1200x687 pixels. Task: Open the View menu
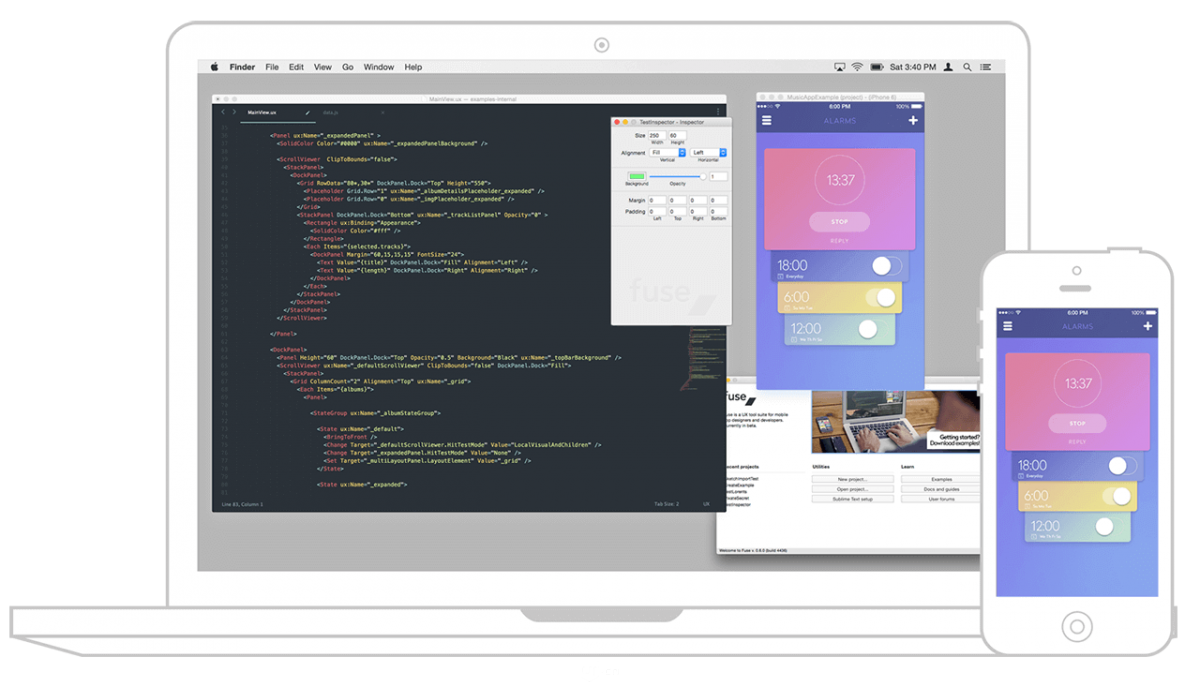[323, 67]
